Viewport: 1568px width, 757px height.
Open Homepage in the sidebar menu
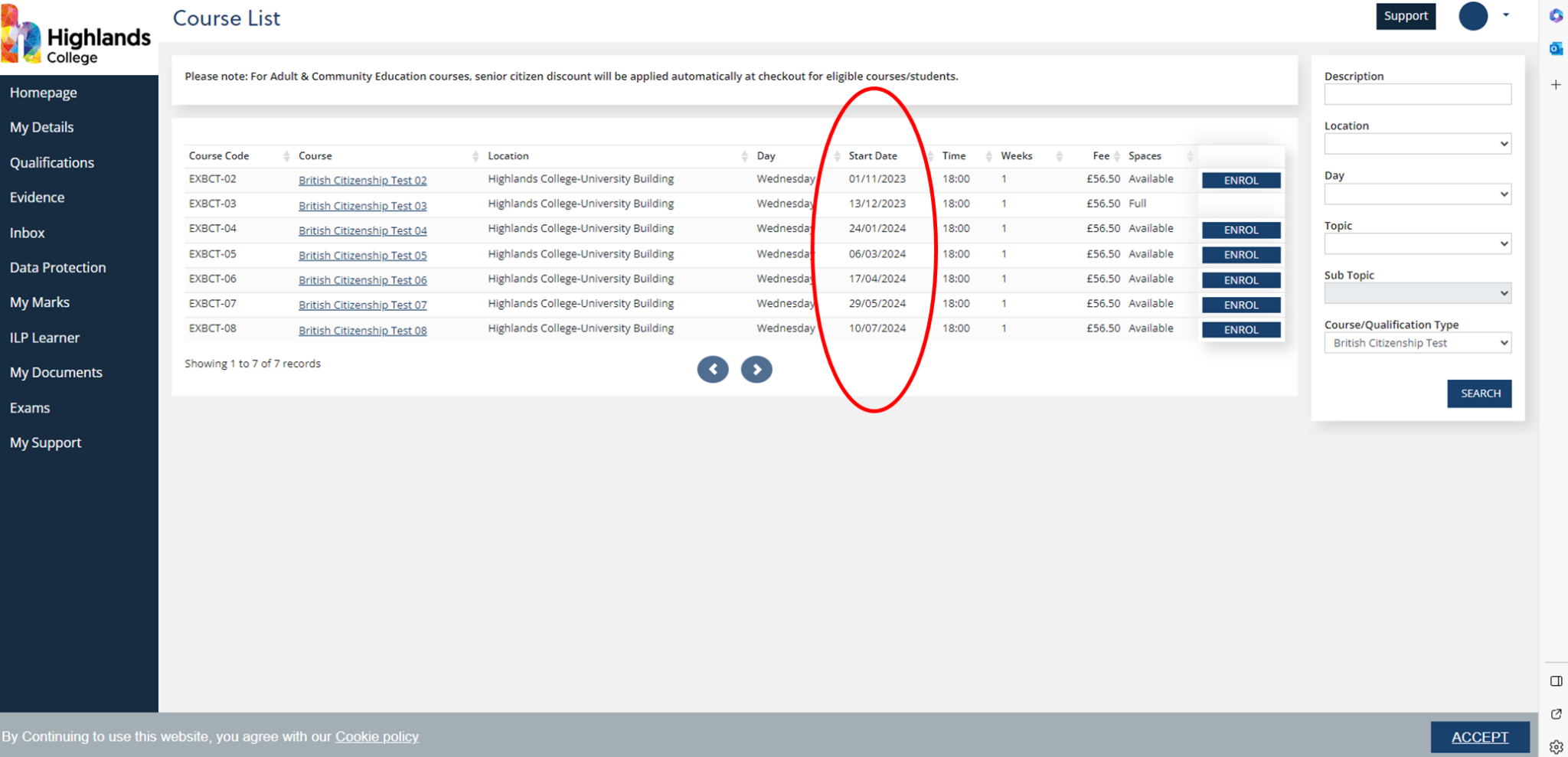click(x=44, y=93)
